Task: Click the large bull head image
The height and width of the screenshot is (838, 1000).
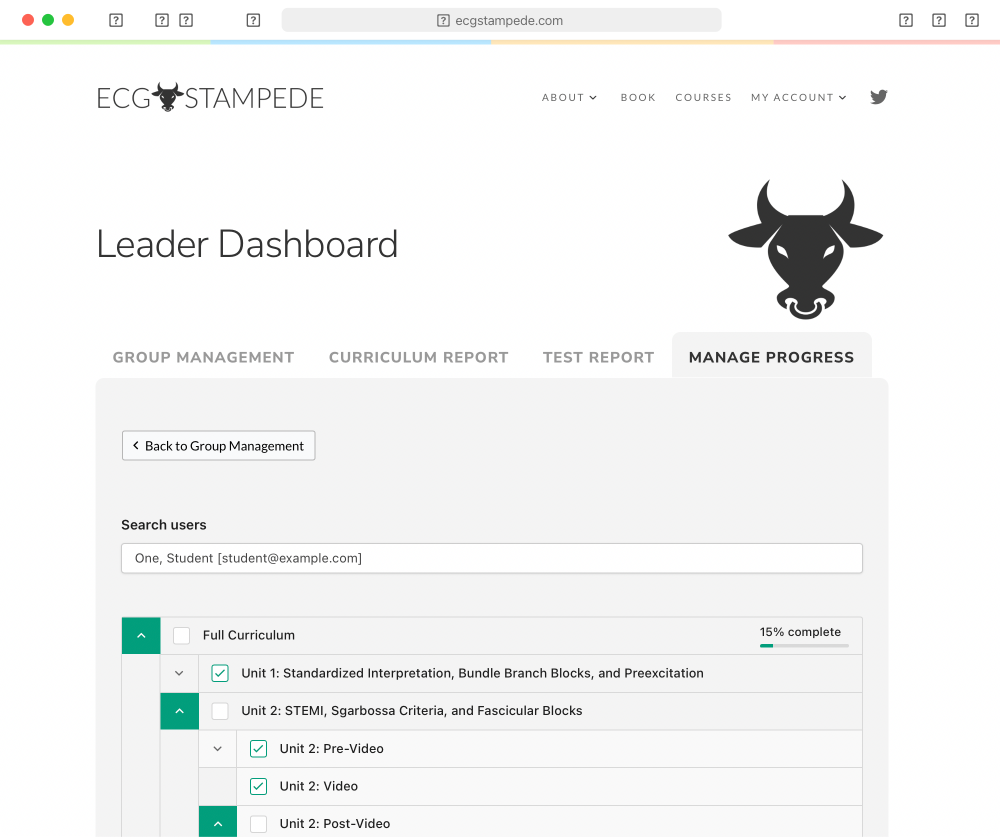Action: [805, 249]
